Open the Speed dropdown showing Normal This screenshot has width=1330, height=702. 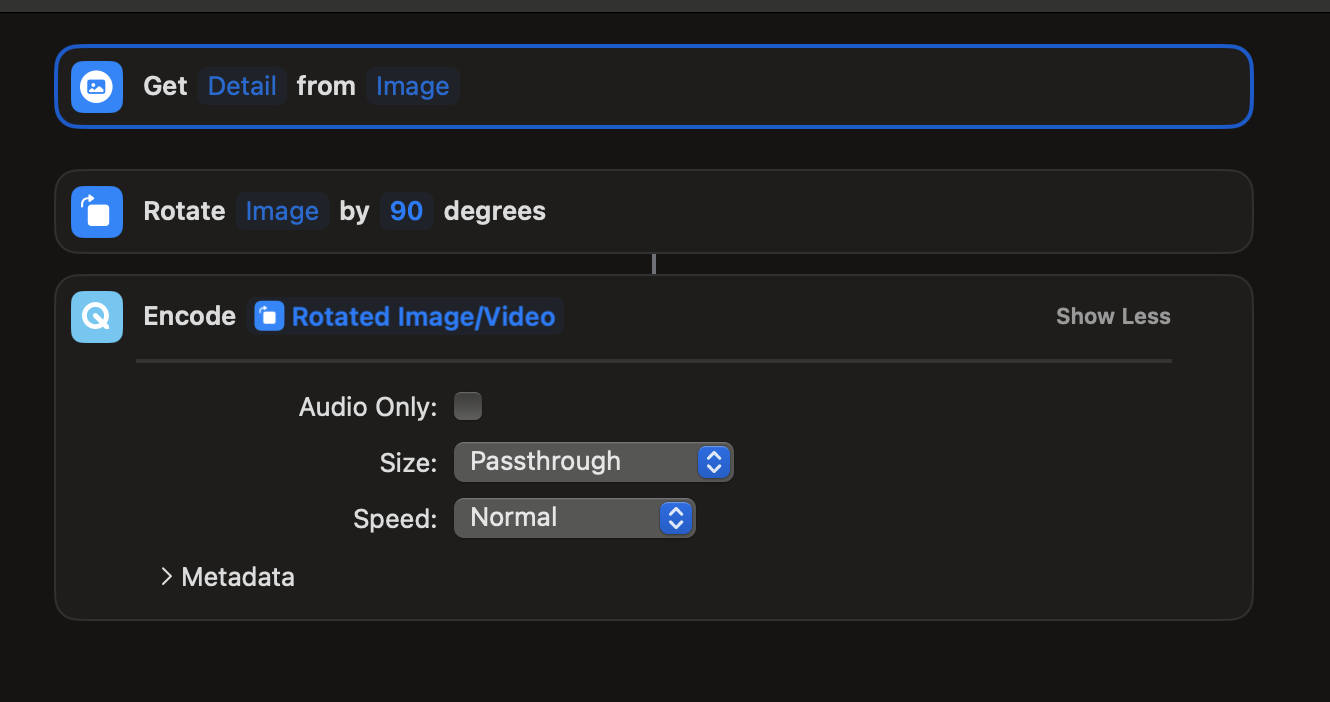tap(574, 518)
